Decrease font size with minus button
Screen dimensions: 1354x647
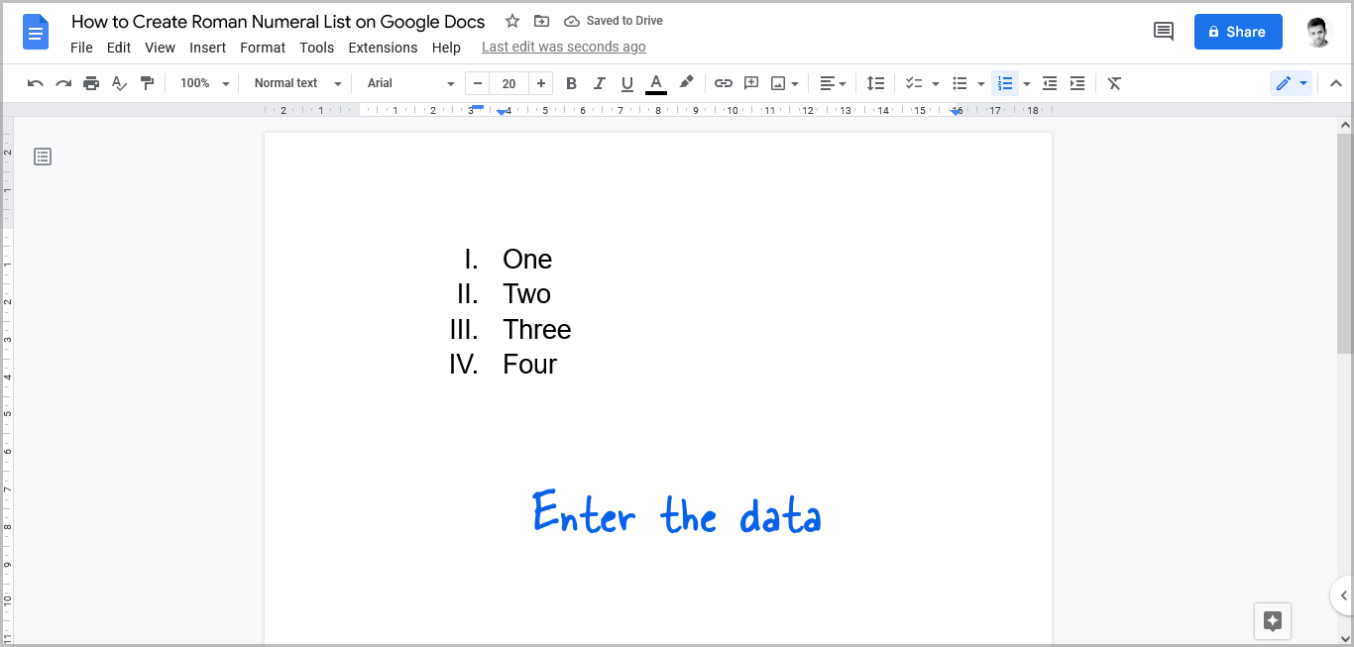477,83
